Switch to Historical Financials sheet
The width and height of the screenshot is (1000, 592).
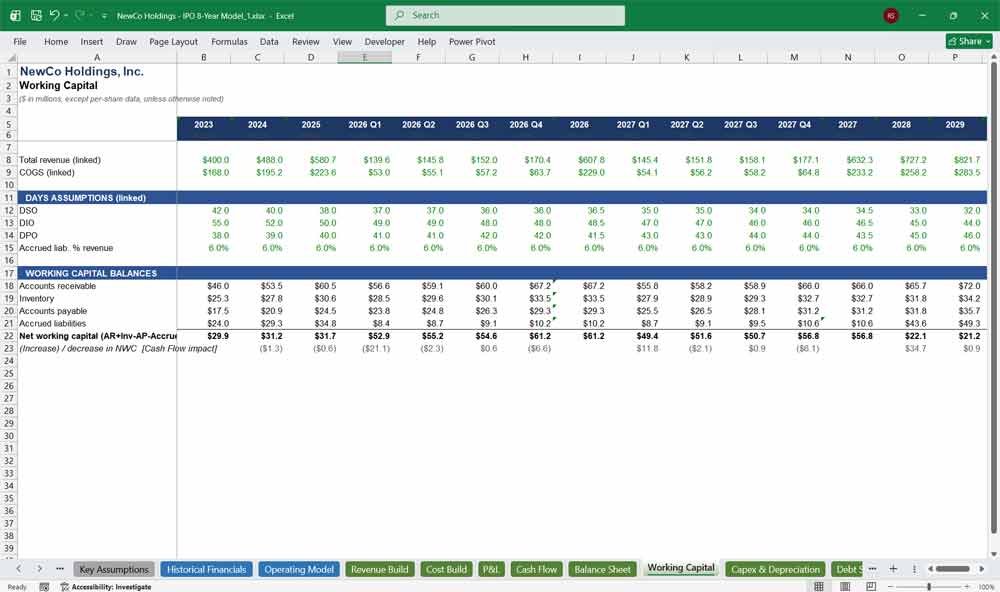(x=207, y=569)
